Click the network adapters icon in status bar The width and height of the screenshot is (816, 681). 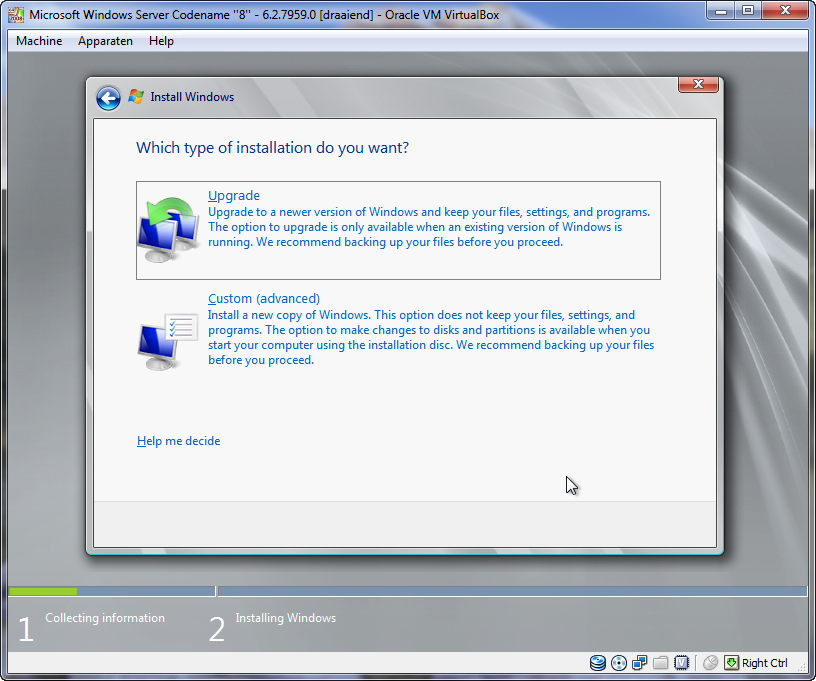640,663
